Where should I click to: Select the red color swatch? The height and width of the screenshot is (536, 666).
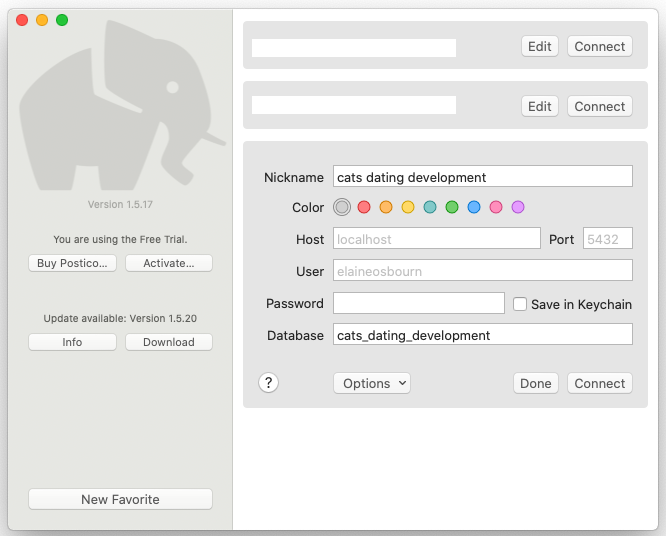pos(364,207)
